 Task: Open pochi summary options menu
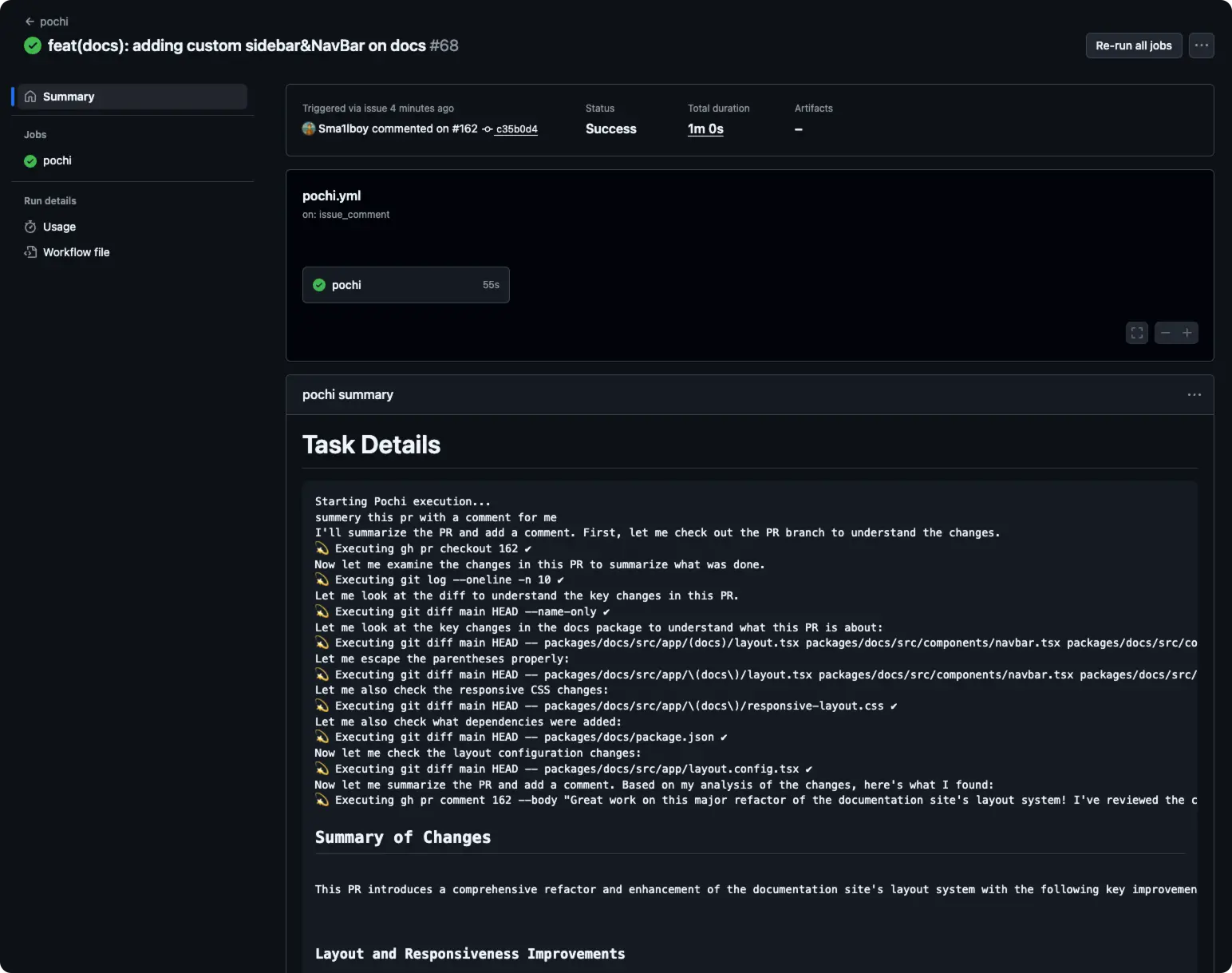[1194, 395]
